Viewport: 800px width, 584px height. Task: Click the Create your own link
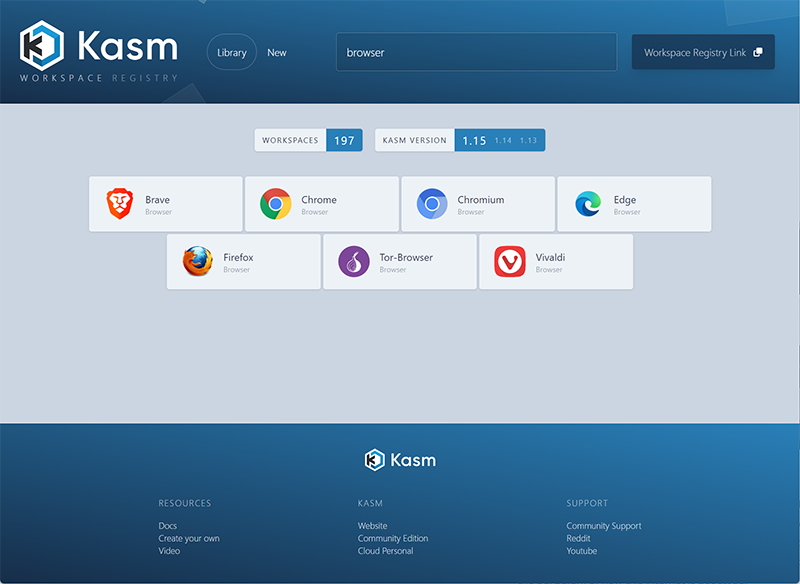point(190,538)
